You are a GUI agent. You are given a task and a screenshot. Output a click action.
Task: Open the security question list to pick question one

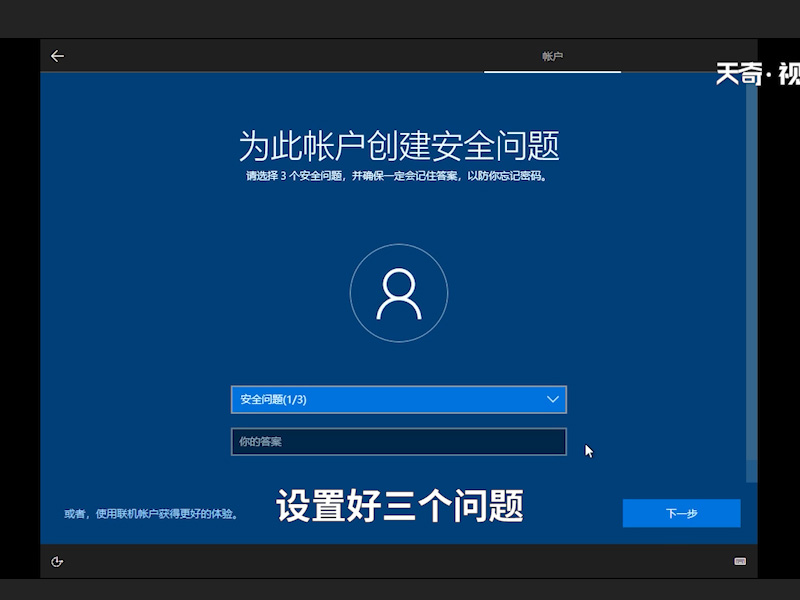pos(399,399)
